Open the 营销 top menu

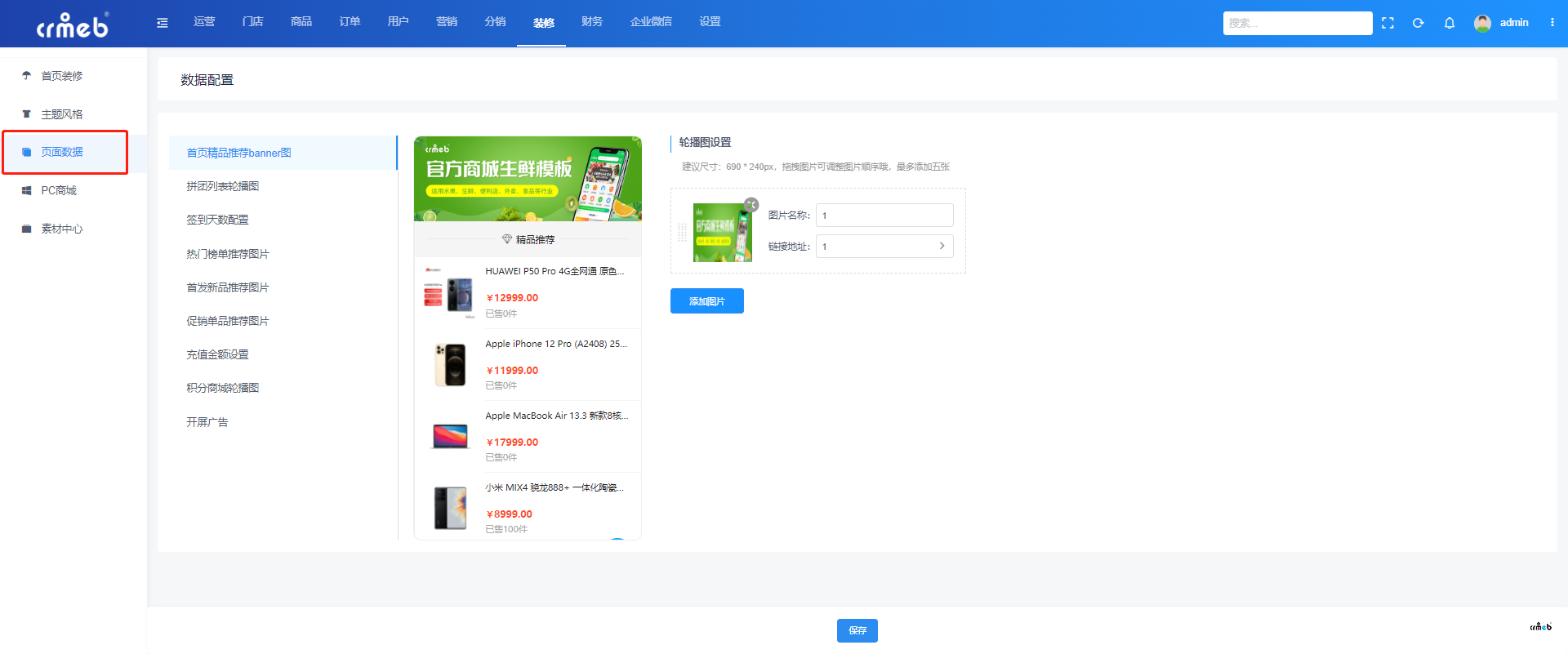(x=447, y=22)
